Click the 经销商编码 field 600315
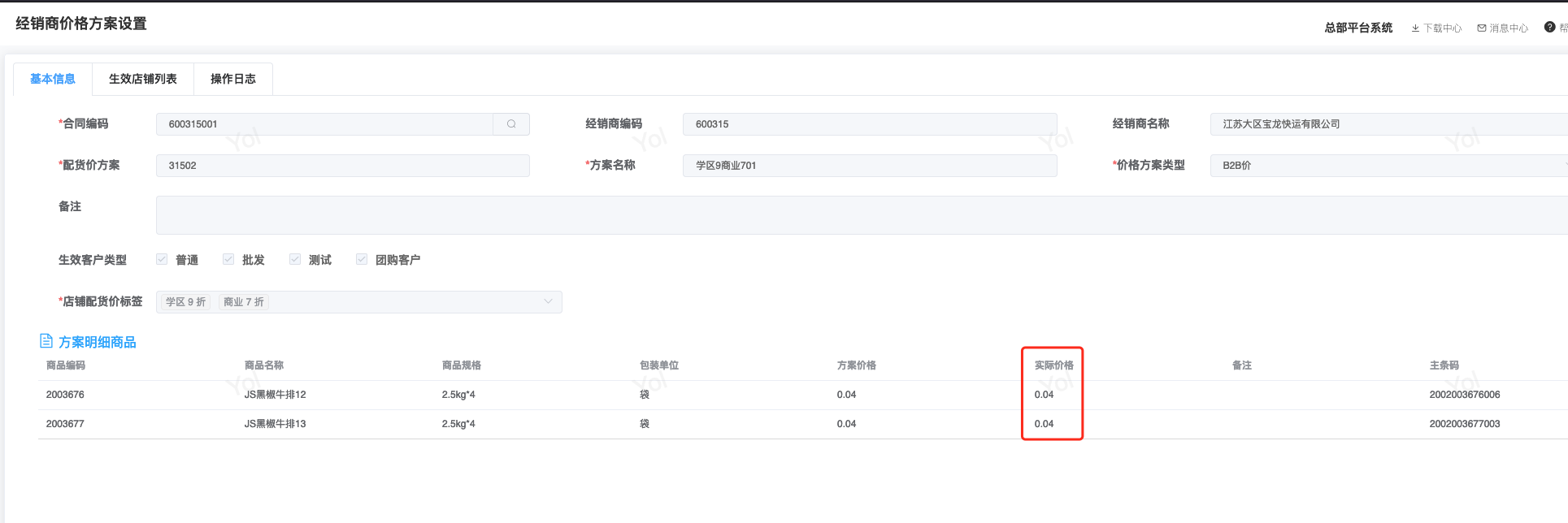The image size is (1568, 523). coord(870,124)
